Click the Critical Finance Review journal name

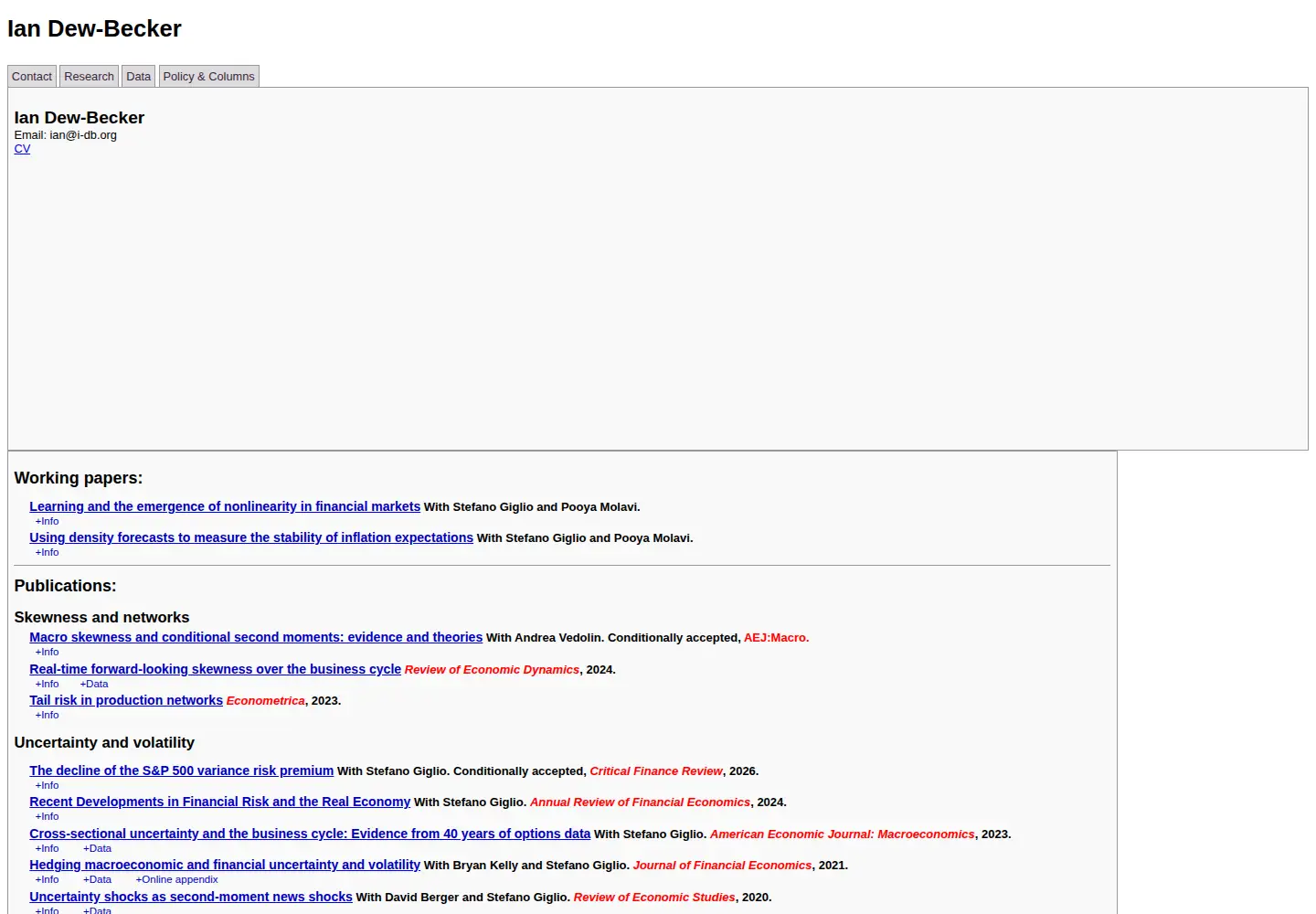[x=656, y=771]
